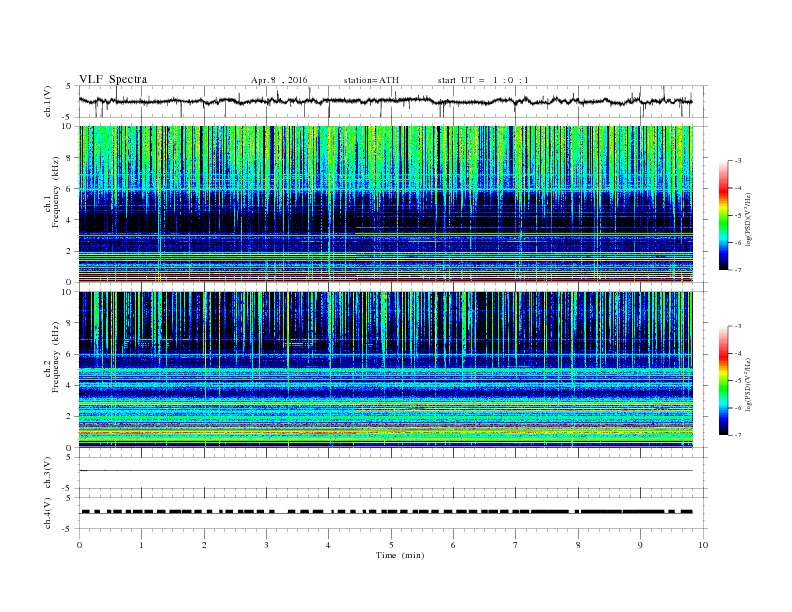Click time axis tick label "9"
The height and width of the screenshot is (612, 792).
tap(640, 545)
